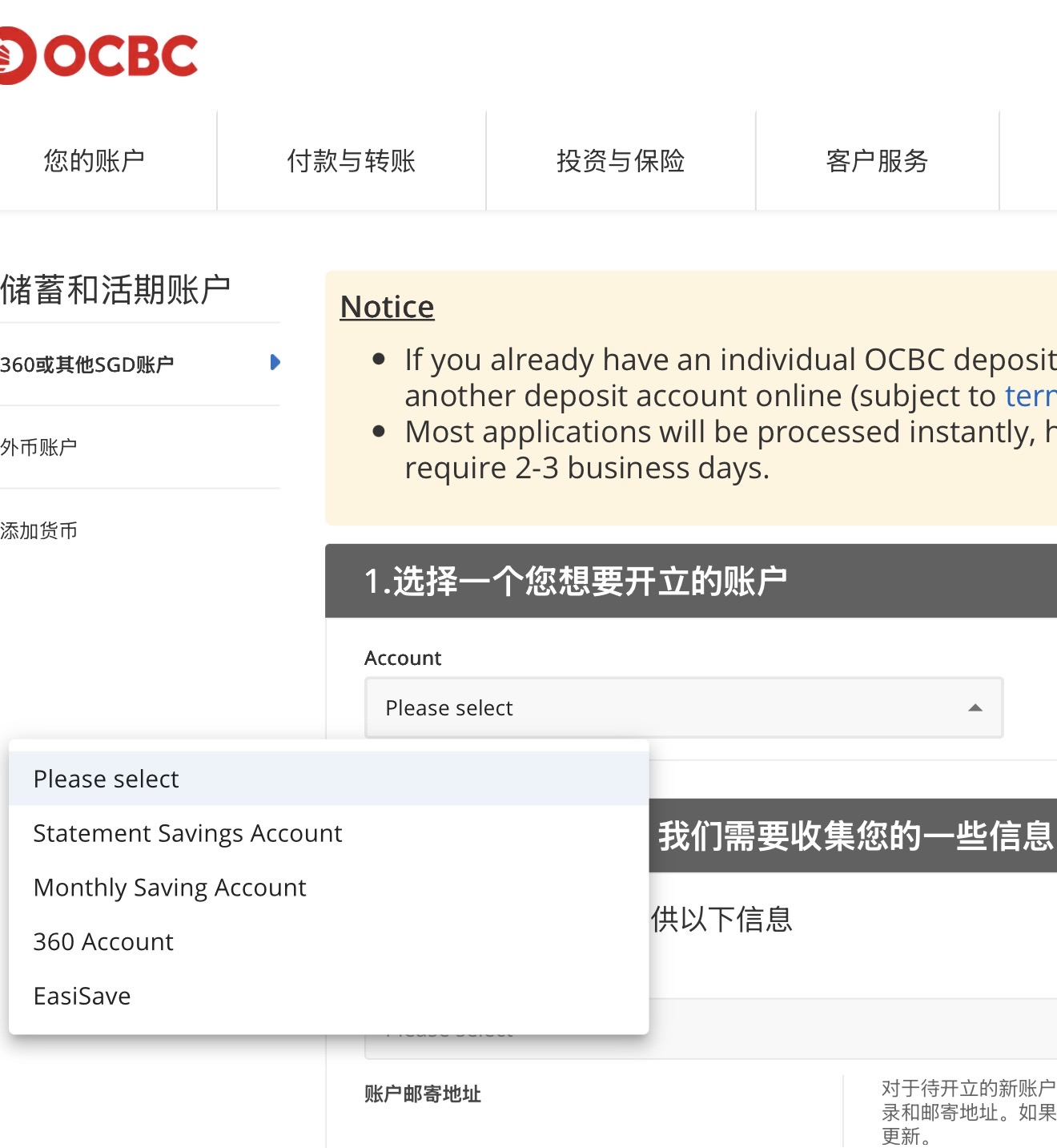This screenshot has width=1057, height=1148.
Task: Open the 投资与保险 menu
Action: [x=621, y=161]
